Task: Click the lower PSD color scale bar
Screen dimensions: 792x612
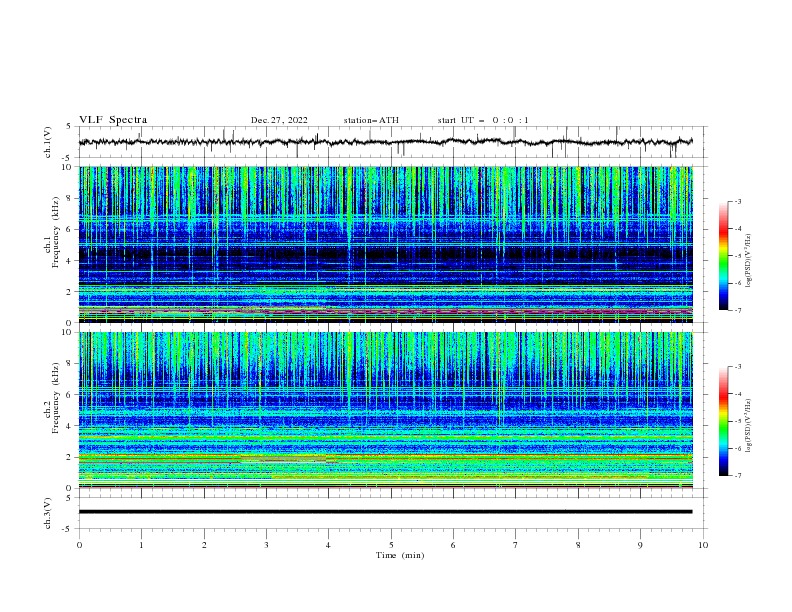Action: [724, 421]
